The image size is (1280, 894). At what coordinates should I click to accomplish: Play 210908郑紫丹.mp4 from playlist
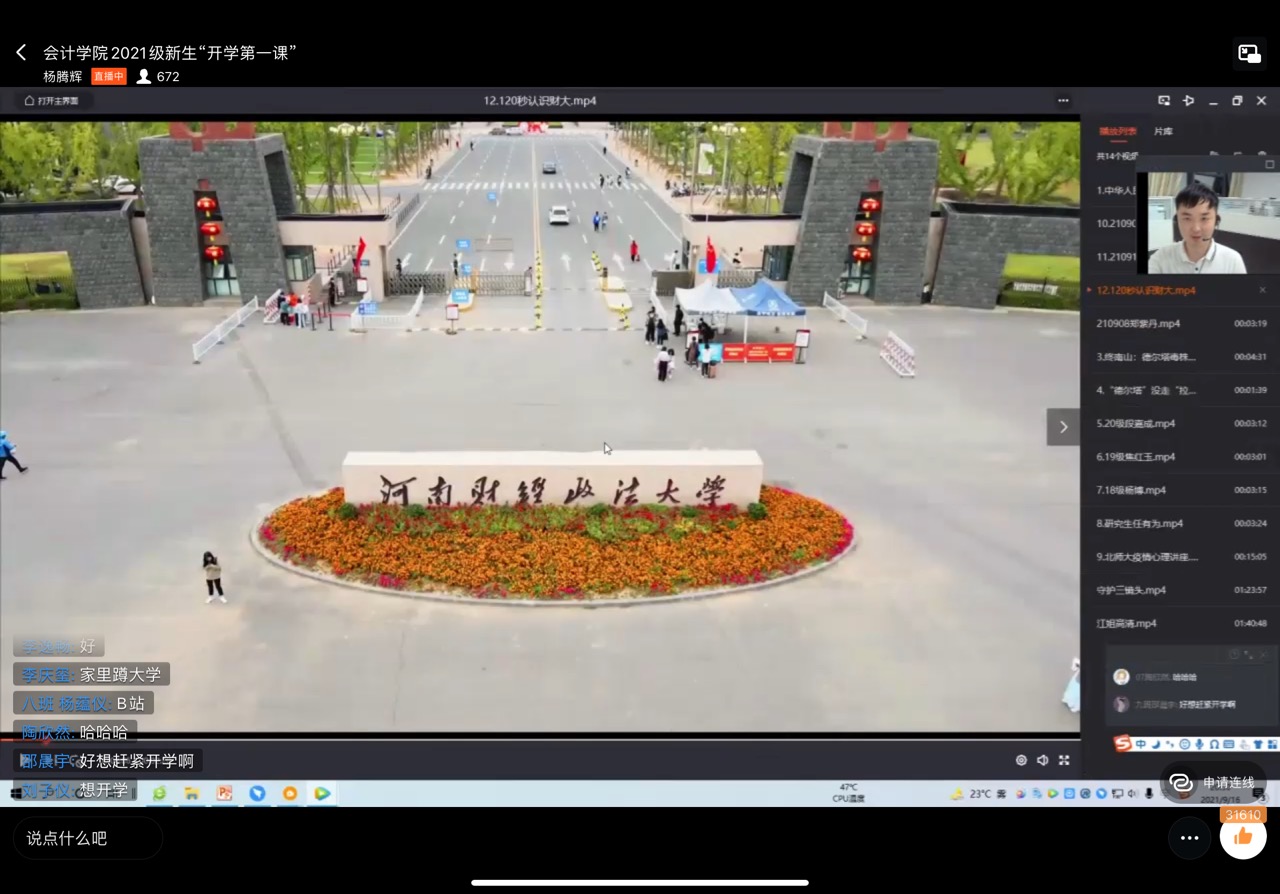tap(1180, 323)
